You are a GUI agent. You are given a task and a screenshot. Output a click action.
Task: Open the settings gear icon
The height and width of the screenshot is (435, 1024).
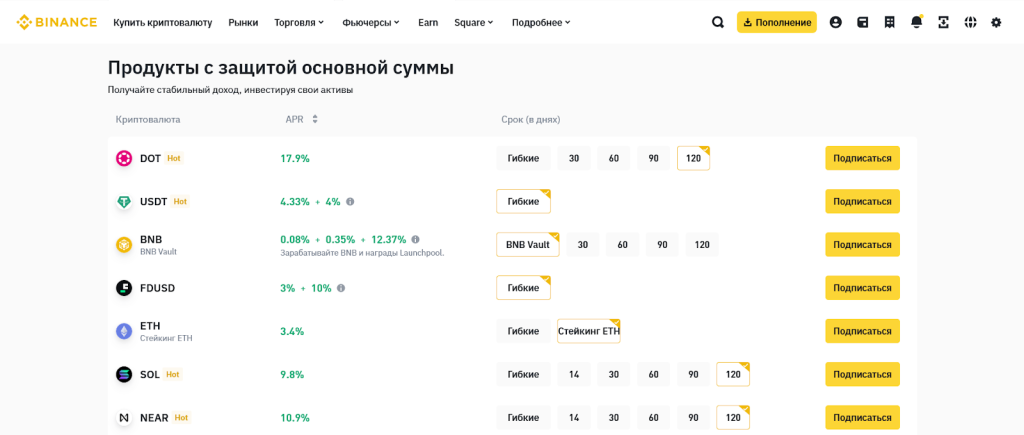(996, 22)
